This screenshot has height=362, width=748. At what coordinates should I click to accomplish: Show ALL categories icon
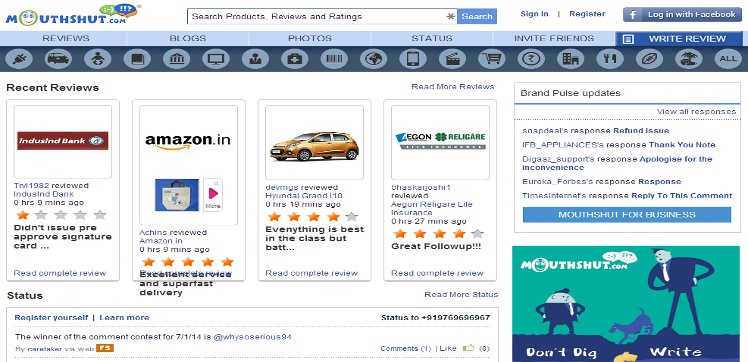(x=728, y=59)
